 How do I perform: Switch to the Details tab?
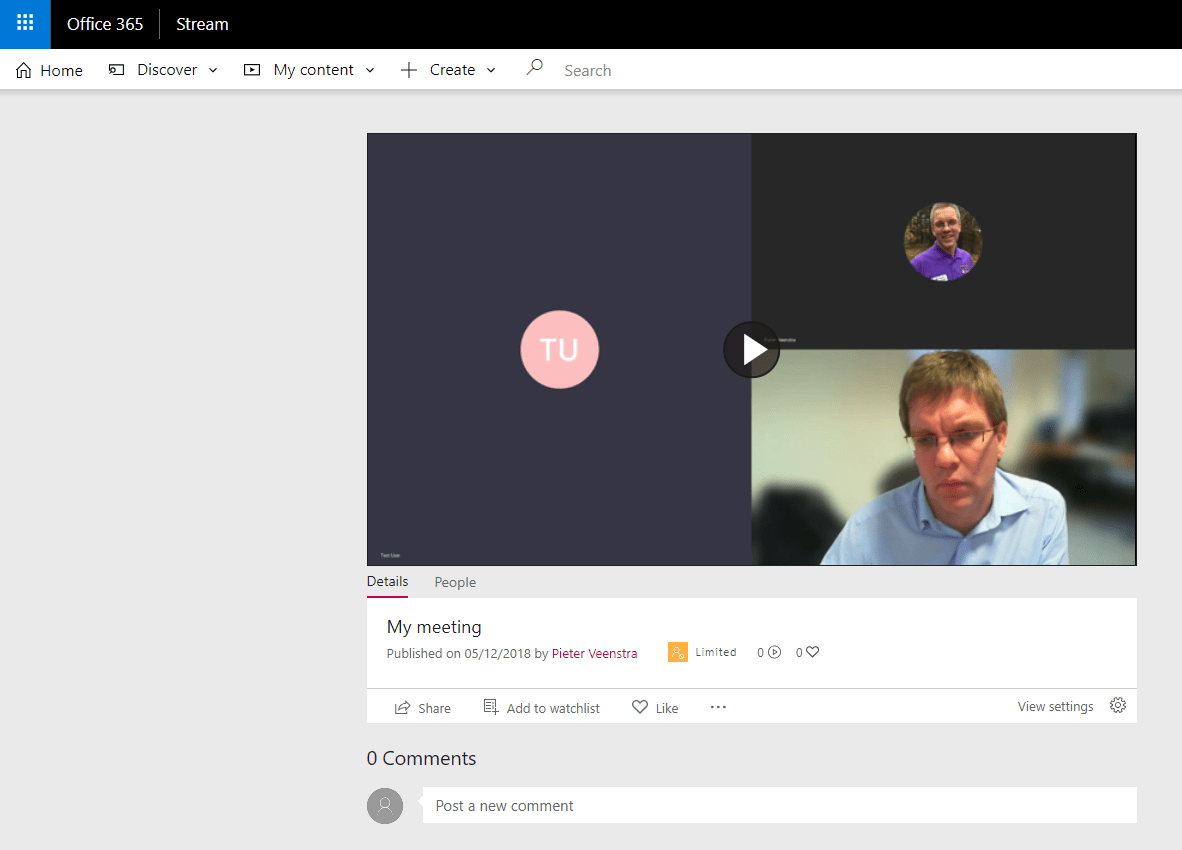click(387, 582)
